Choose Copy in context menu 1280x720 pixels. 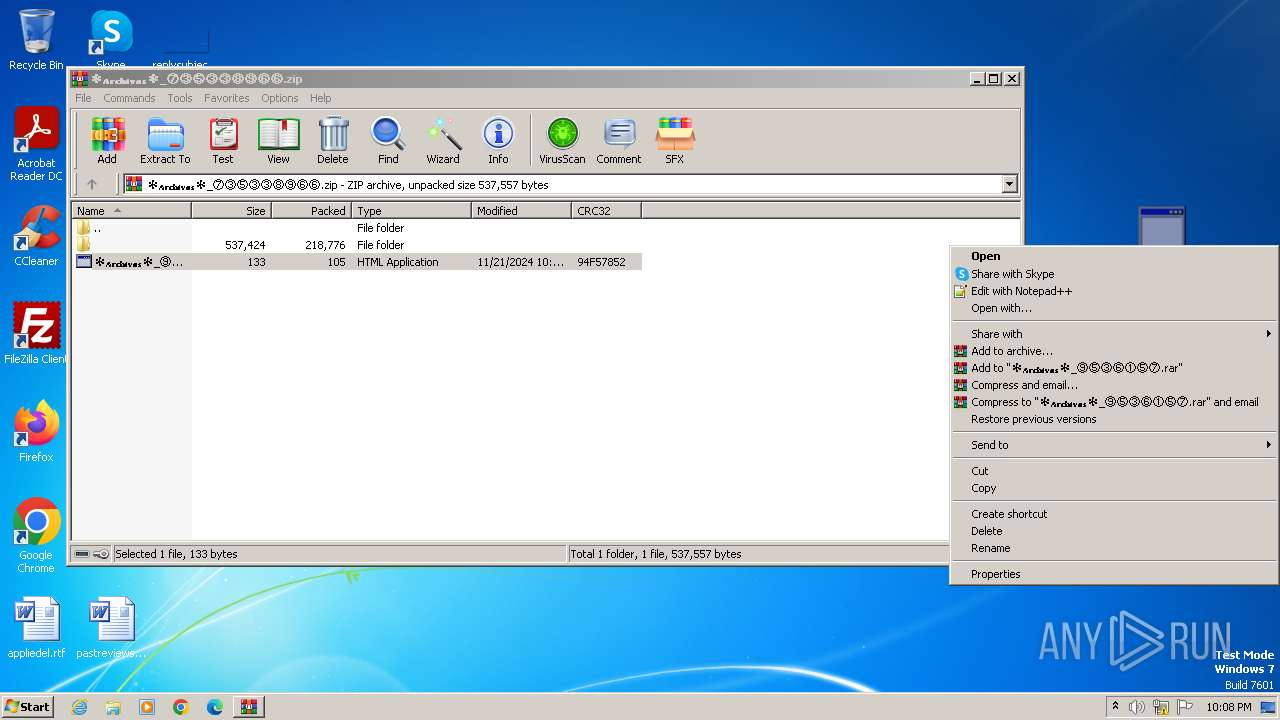[x=1114, y=488]
